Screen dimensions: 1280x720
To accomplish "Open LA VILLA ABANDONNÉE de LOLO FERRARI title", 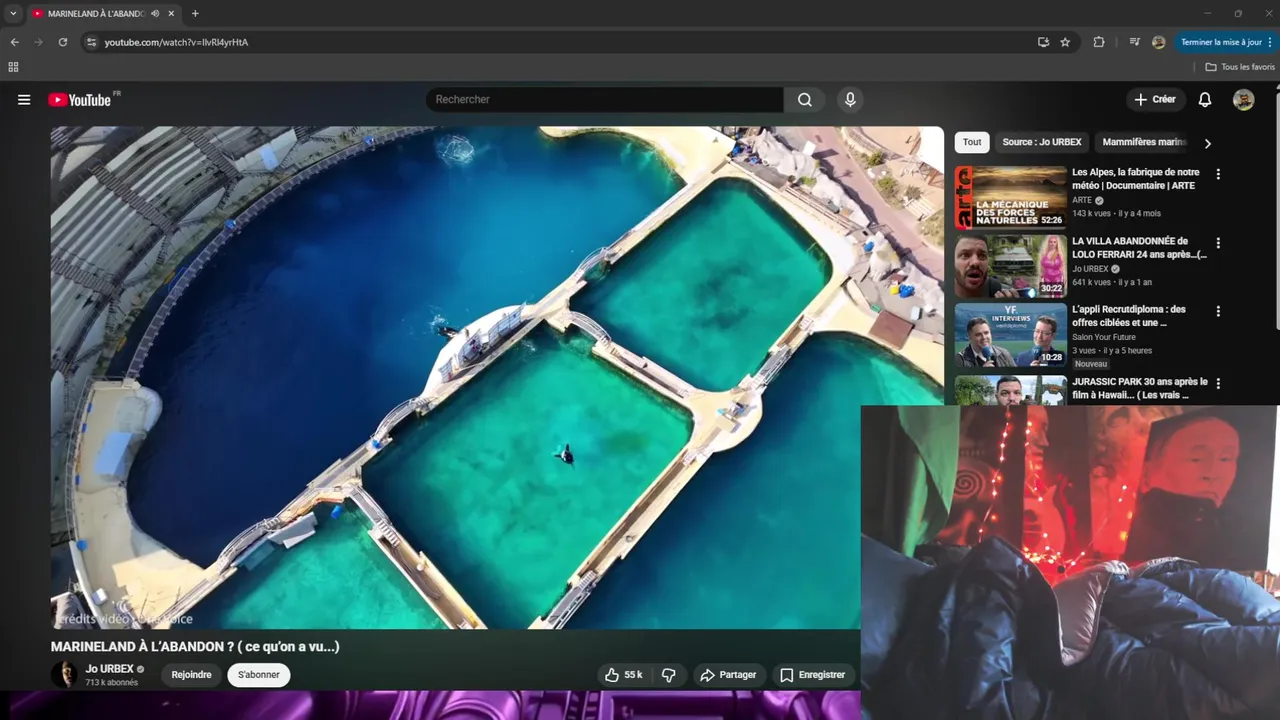I will pos(1139,248).
